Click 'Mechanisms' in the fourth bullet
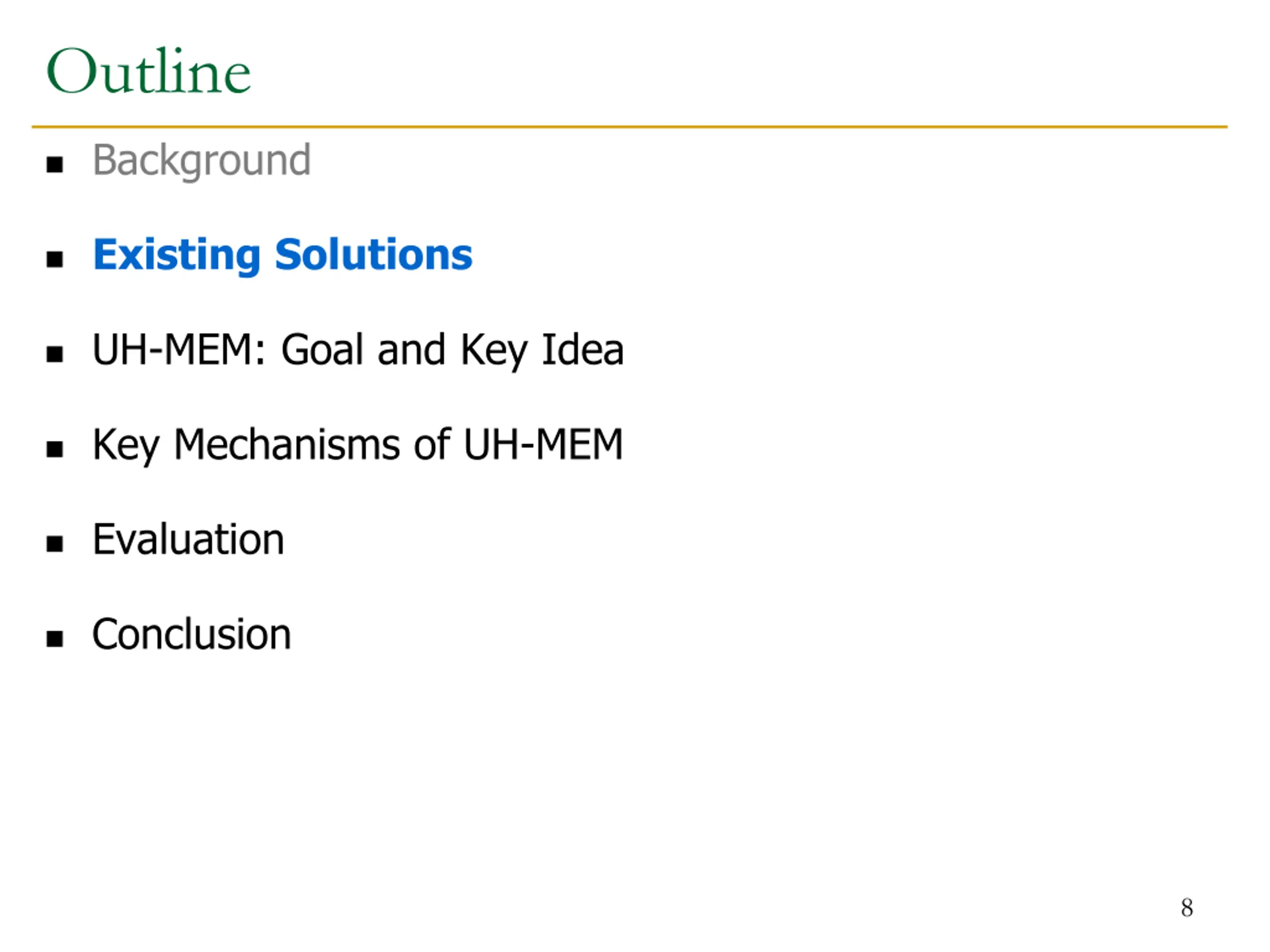 click(287, 444)
